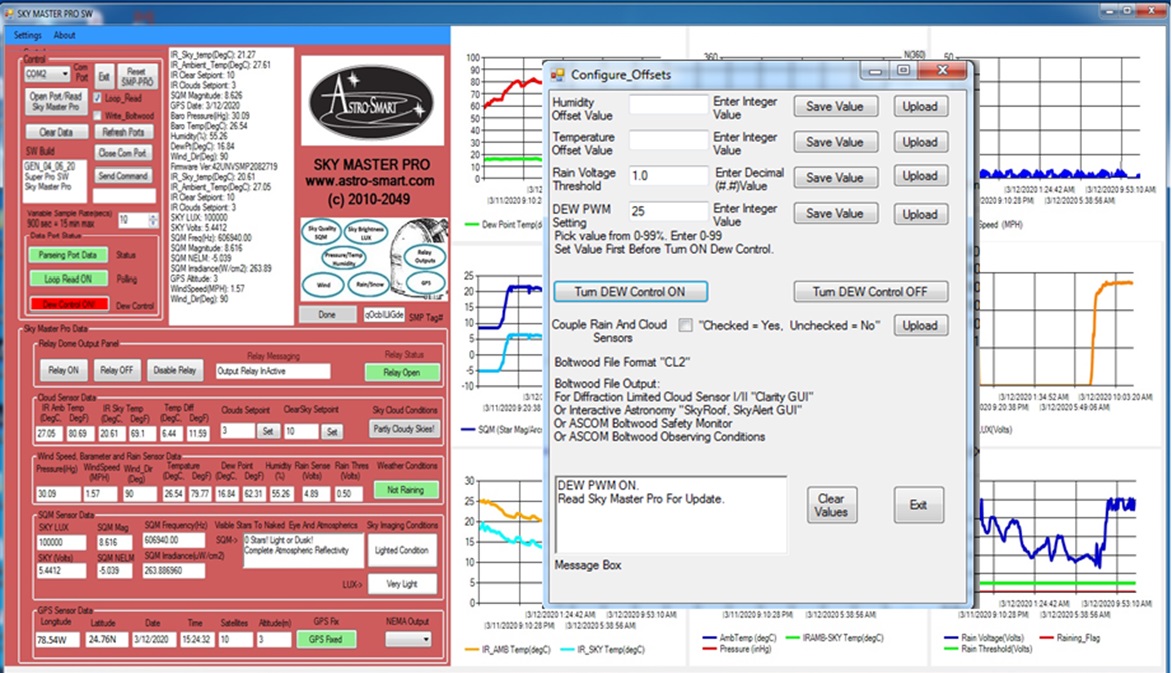
Task: Click the Done button
Action: click(x=327, y=315)
